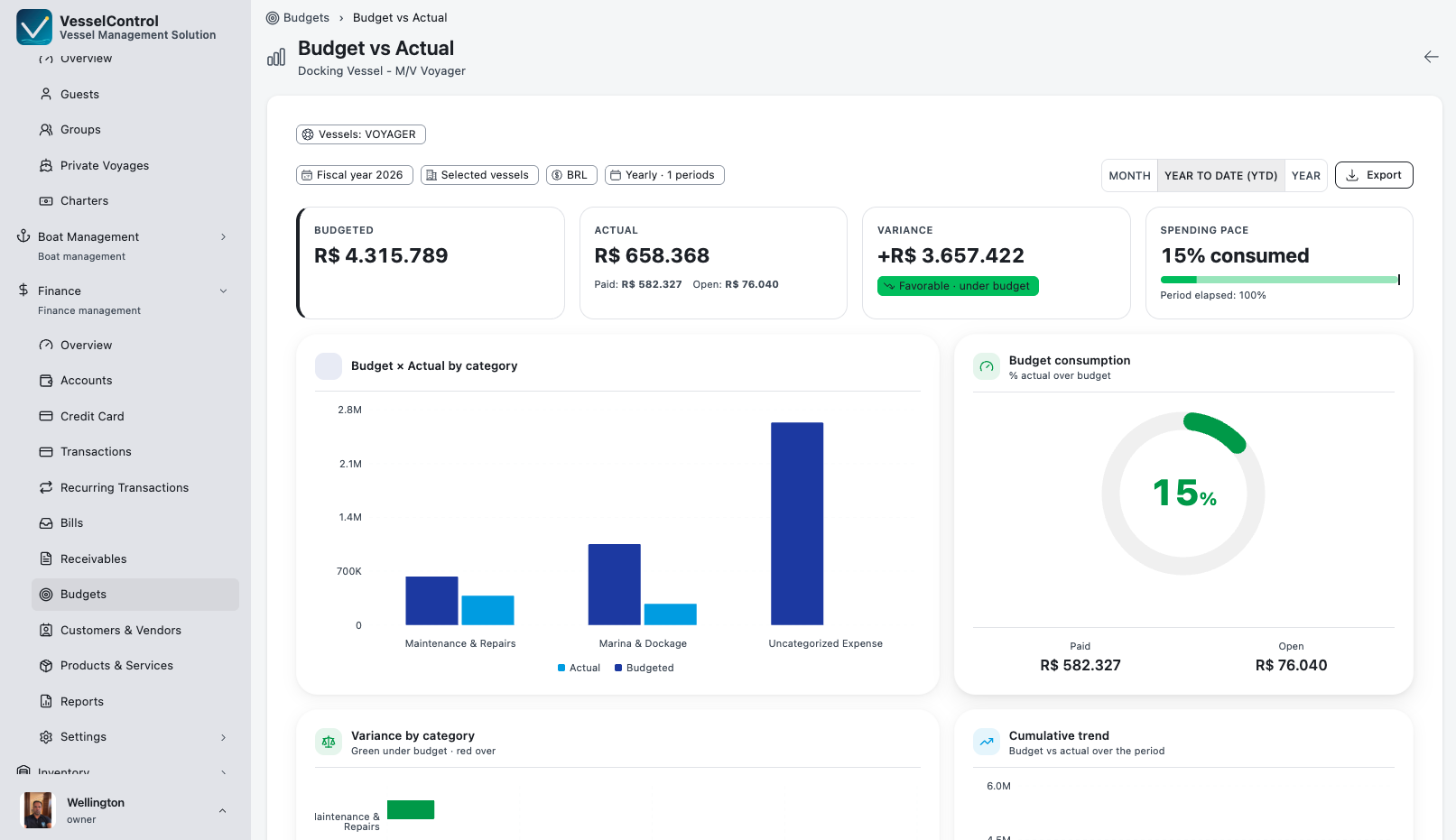Click the Vessels: VOYAGER chip
Image resolution: width=1456 pixels, height=840 pixels.
[x=361, y=134]
